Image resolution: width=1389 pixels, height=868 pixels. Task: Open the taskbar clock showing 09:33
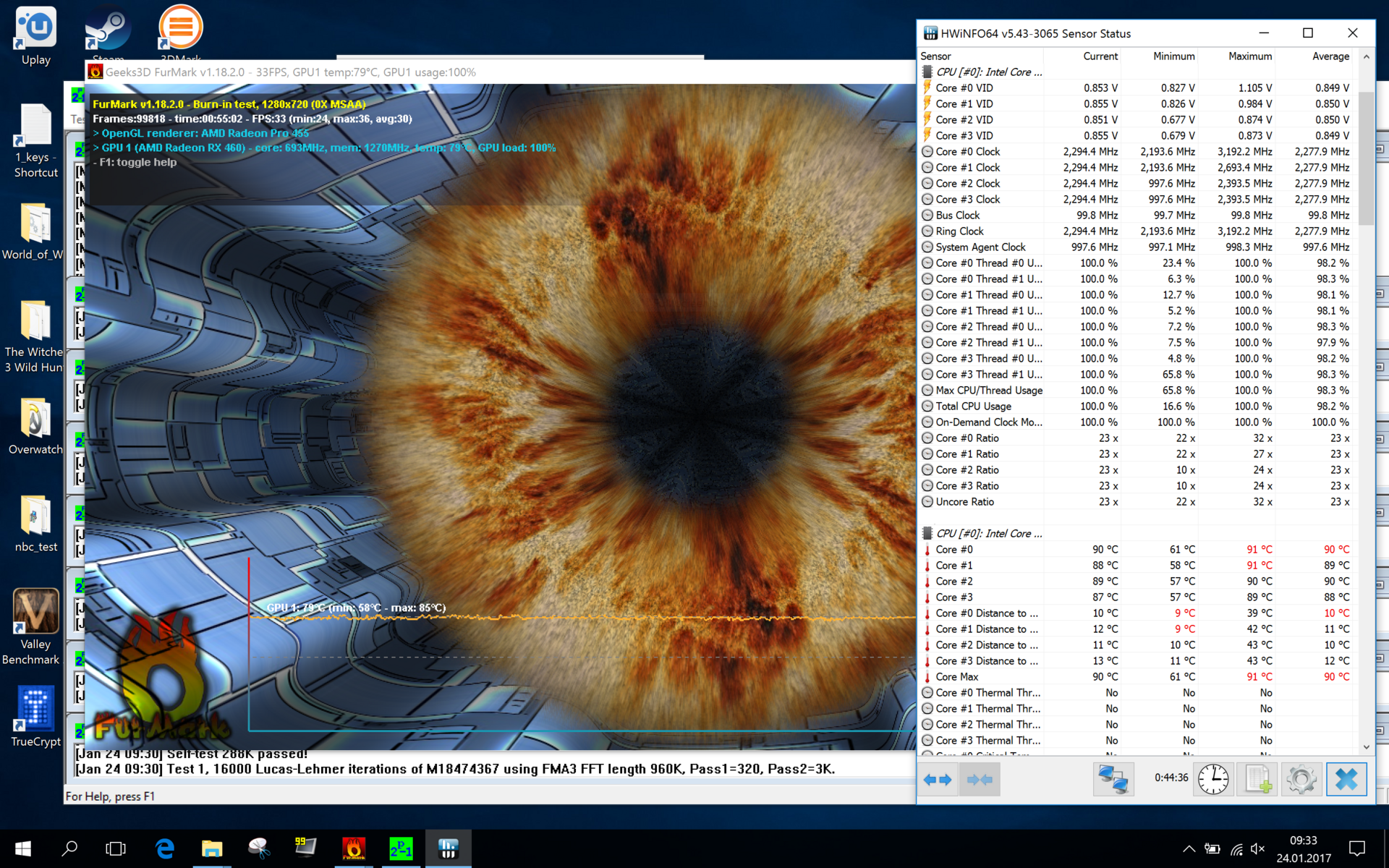pos(1304,848)
